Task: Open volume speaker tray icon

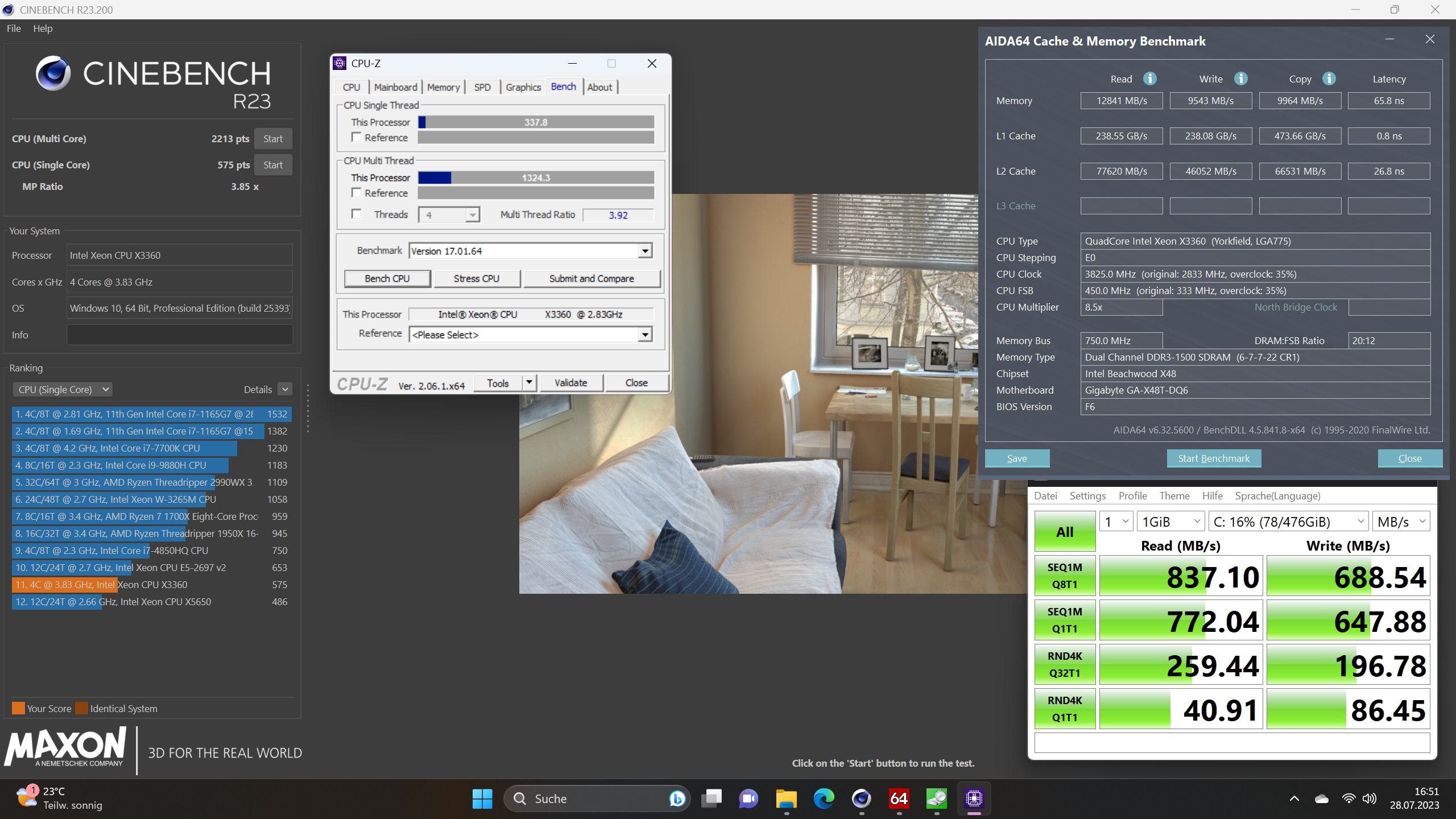Action: [1370, 799]
